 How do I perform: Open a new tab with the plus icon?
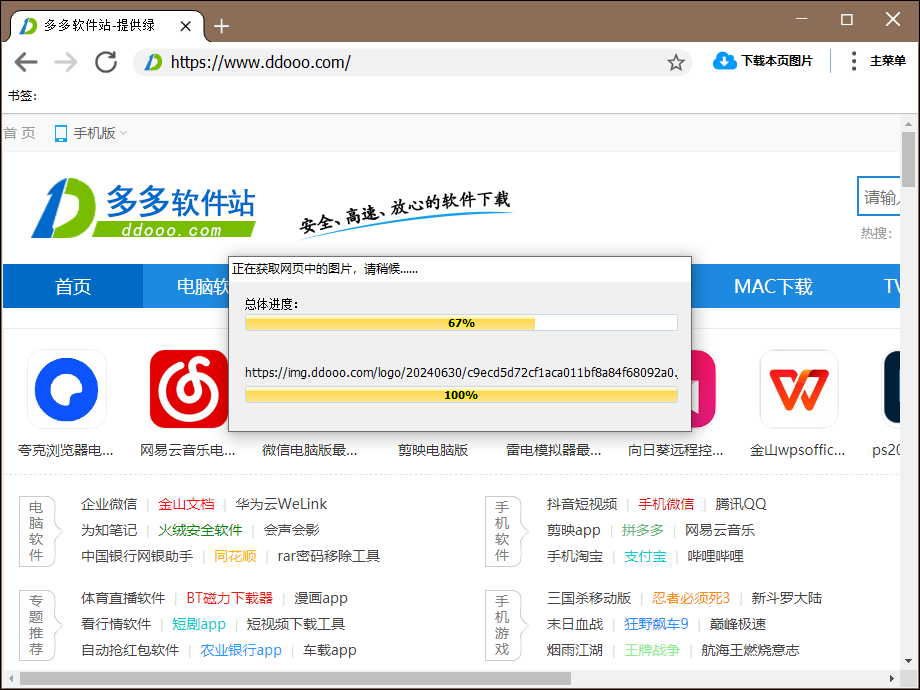click(x=221, y=26)
